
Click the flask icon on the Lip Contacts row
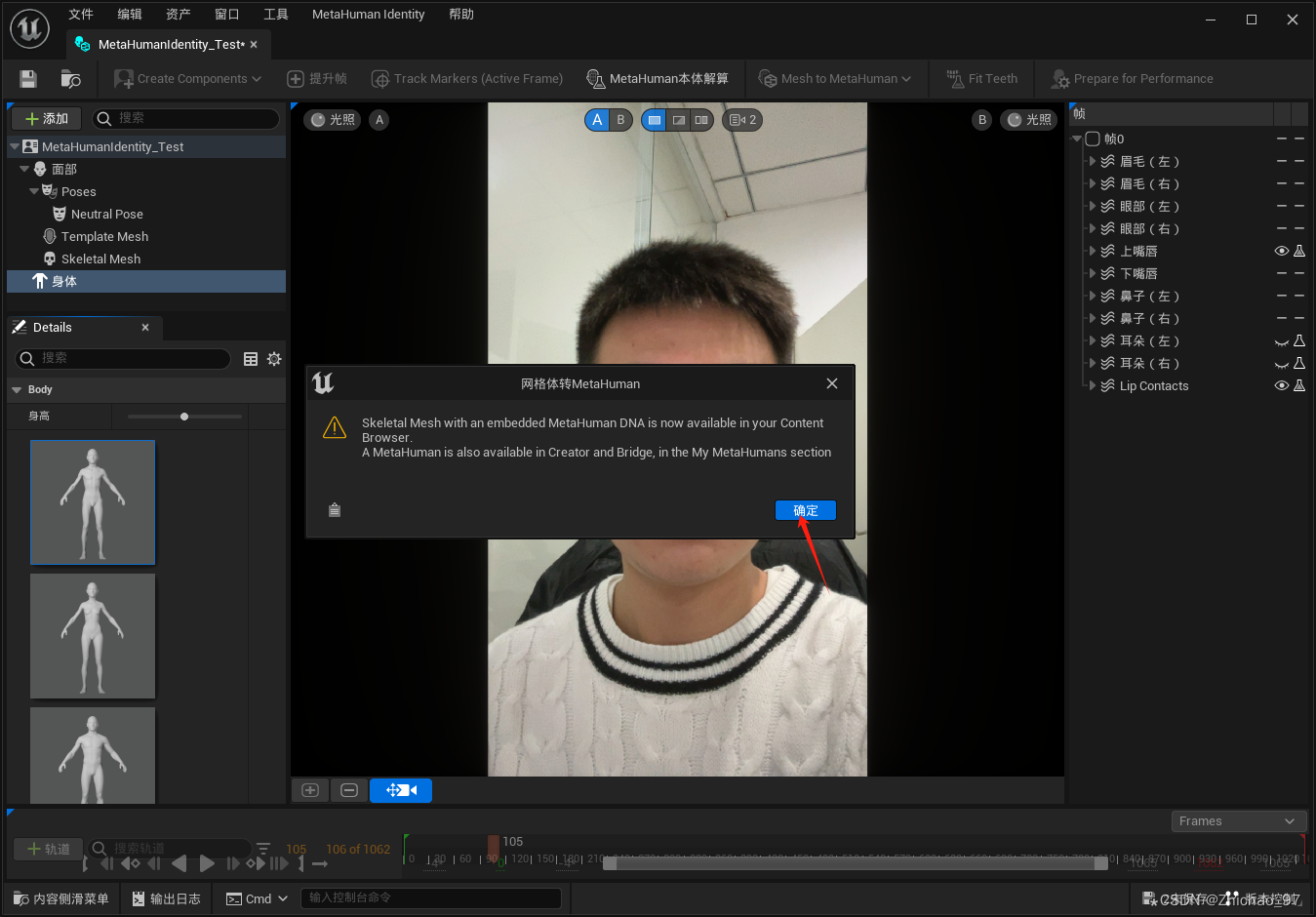point(1299,385)
